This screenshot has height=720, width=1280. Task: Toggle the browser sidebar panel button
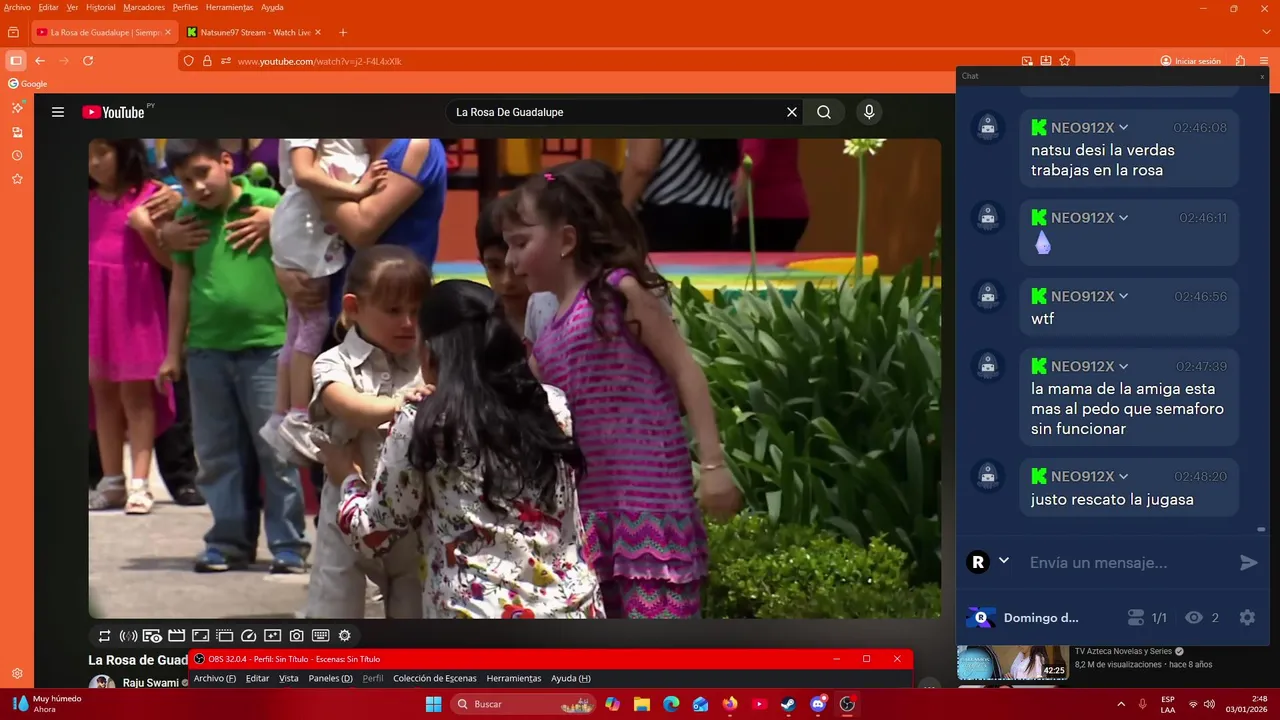click(16, 61)
